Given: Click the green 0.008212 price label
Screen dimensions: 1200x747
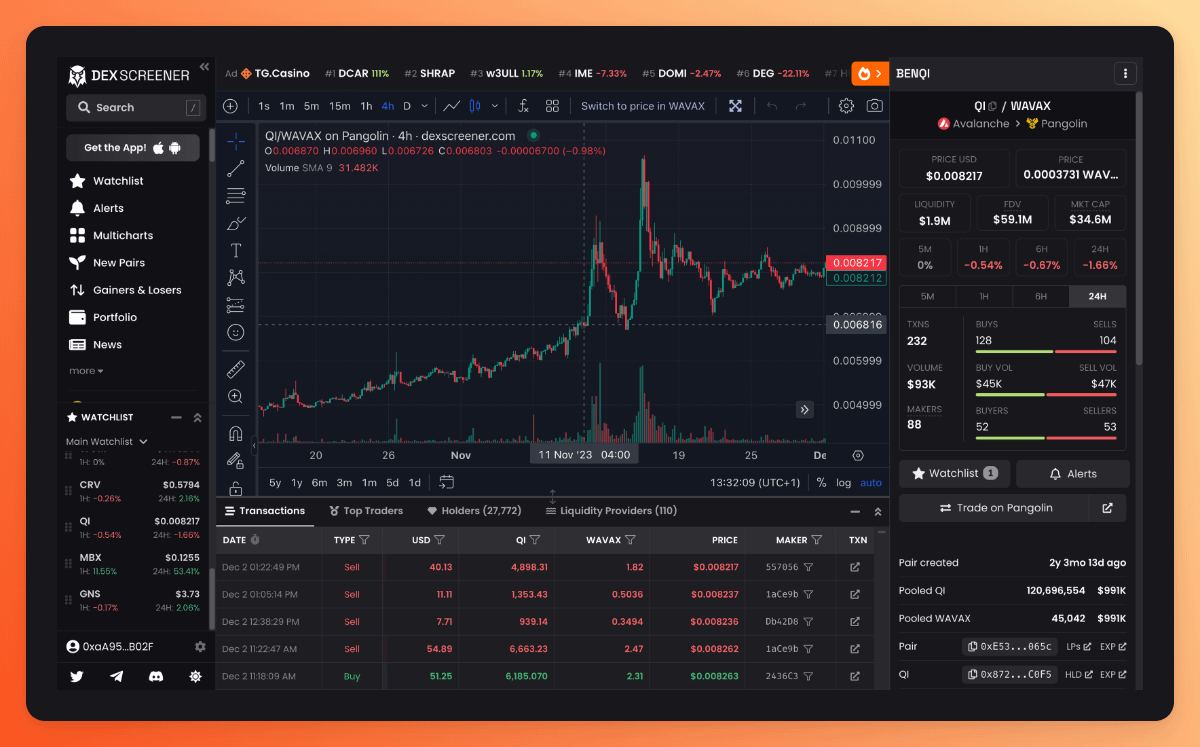Looking at the screenshot, I should pos(857,278).
